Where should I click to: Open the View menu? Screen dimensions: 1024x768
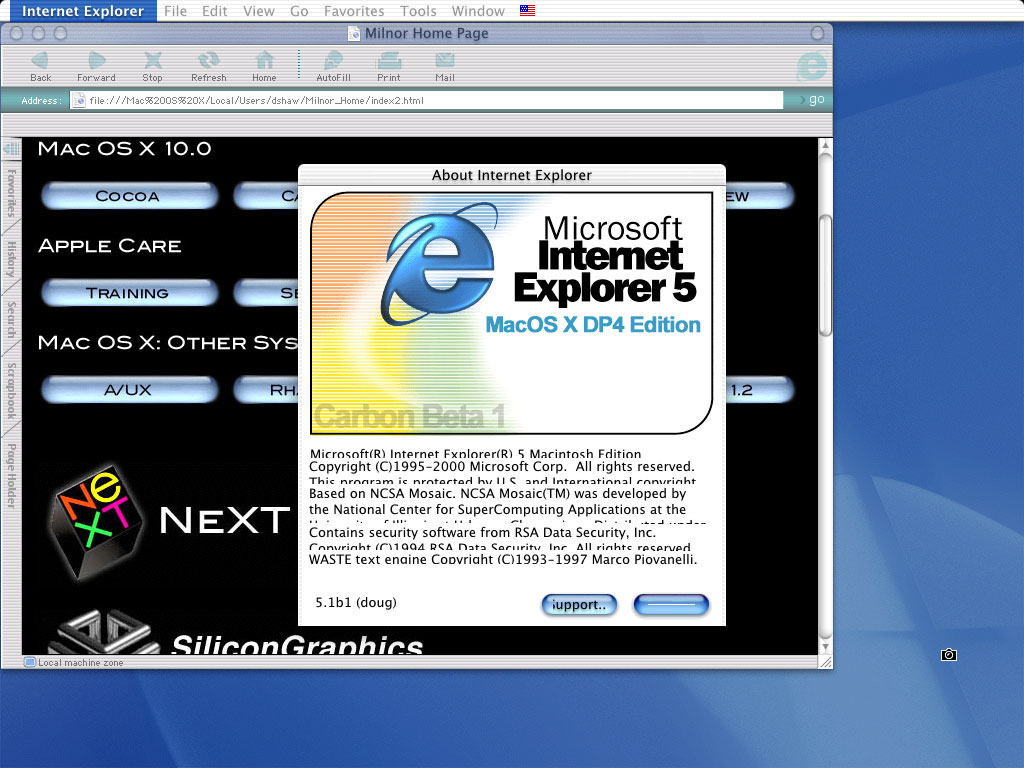259,11
